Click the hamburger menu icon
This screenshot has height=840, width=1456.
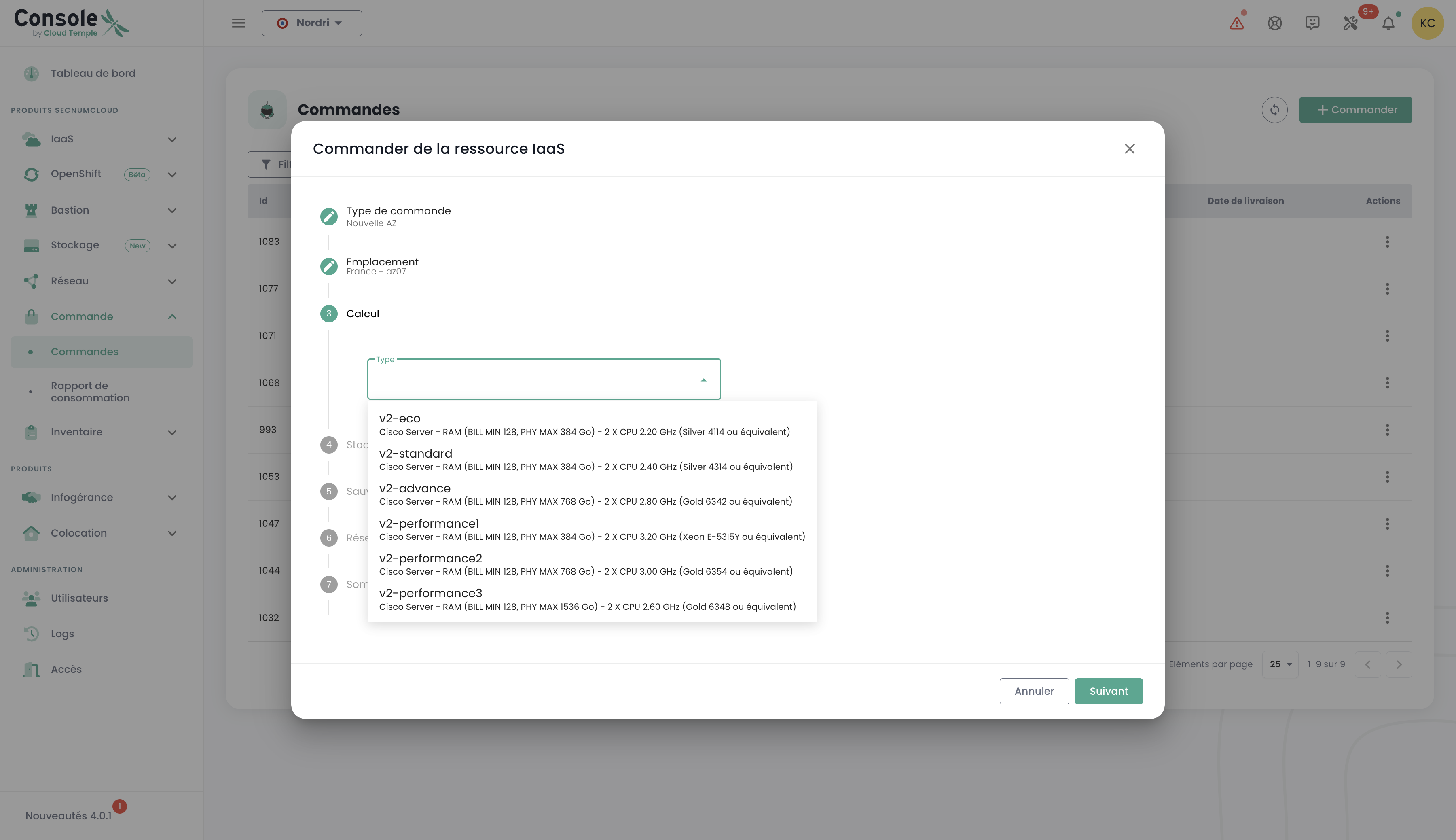pyautogui.click(x=239, y=23)
